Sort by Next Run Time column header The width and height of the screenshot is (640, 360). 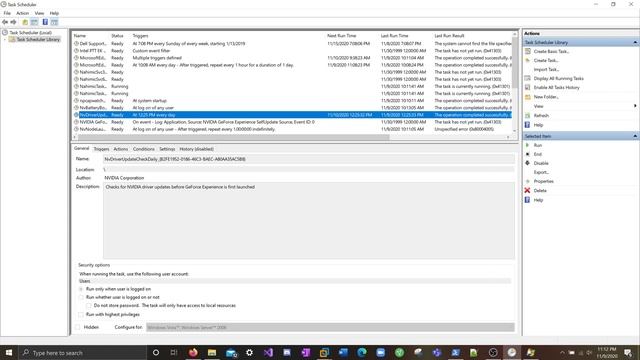click(x=342, y=36)
